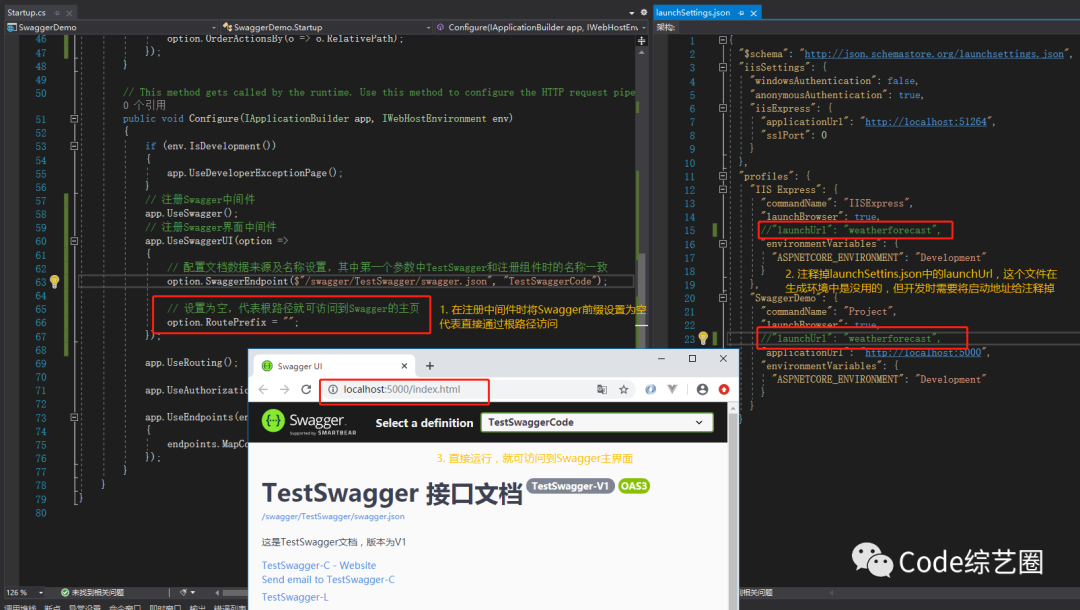Click the red browser update icon

[x=724, y=390]
